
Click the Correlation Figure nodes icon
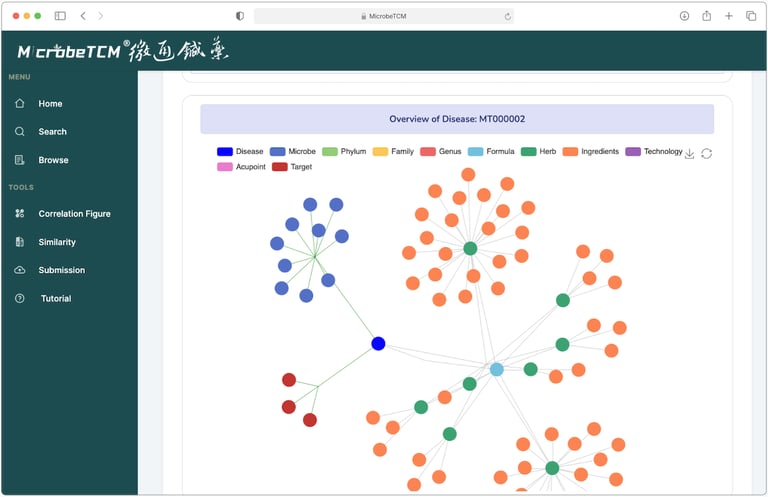click(x=20, y=213)
